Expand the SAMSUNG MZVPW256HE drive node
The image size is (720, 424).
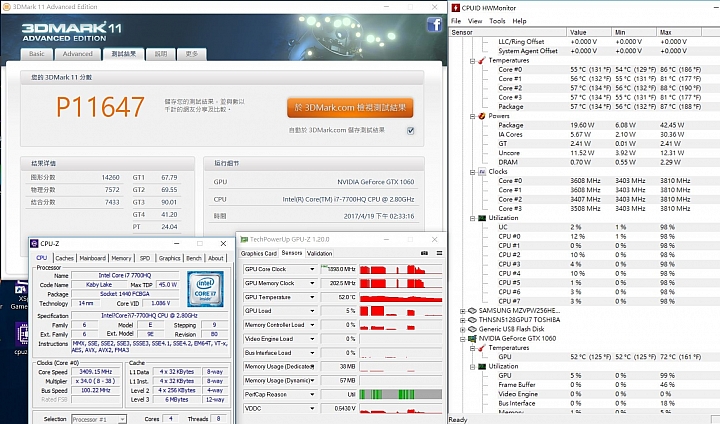click(463, 311)
